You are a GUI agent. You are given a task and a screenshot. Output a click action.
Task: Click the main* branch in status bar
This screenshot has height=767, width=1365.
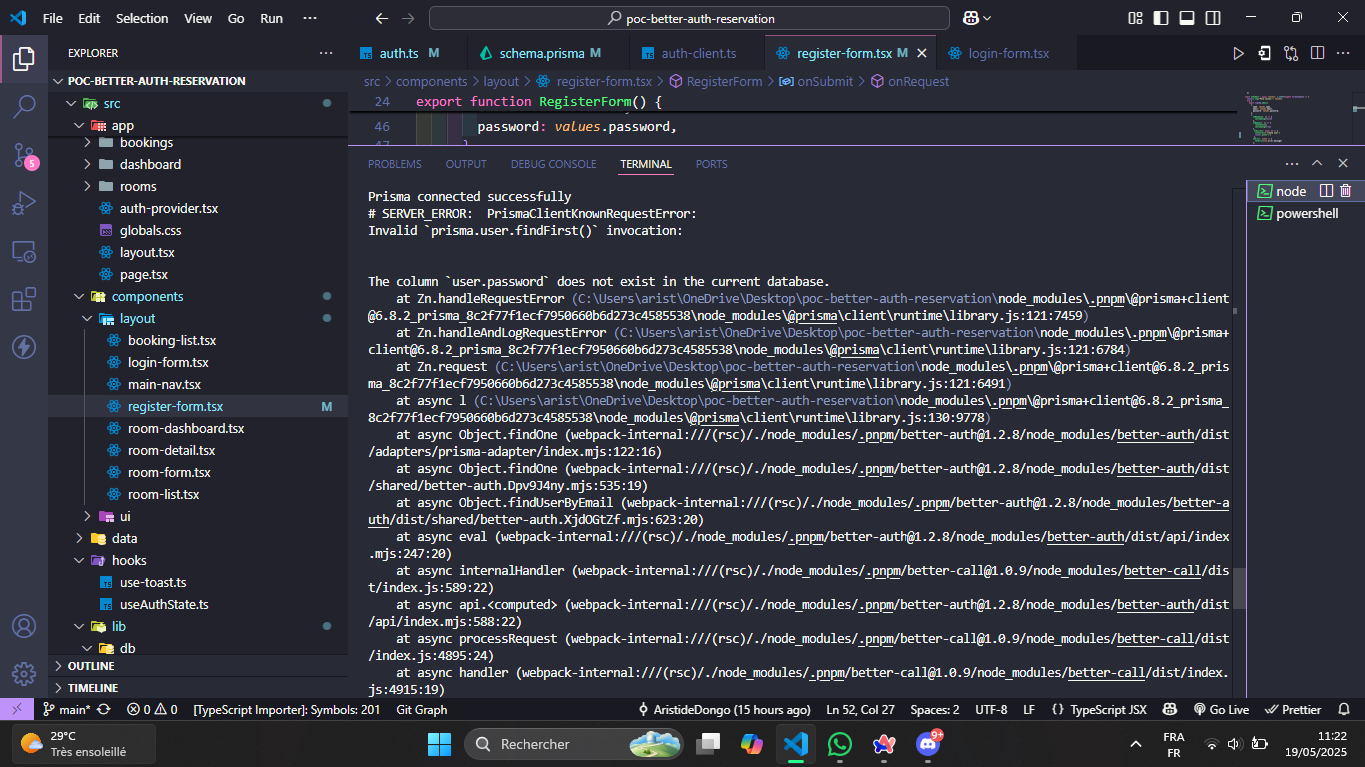click(x=67, y=709)
